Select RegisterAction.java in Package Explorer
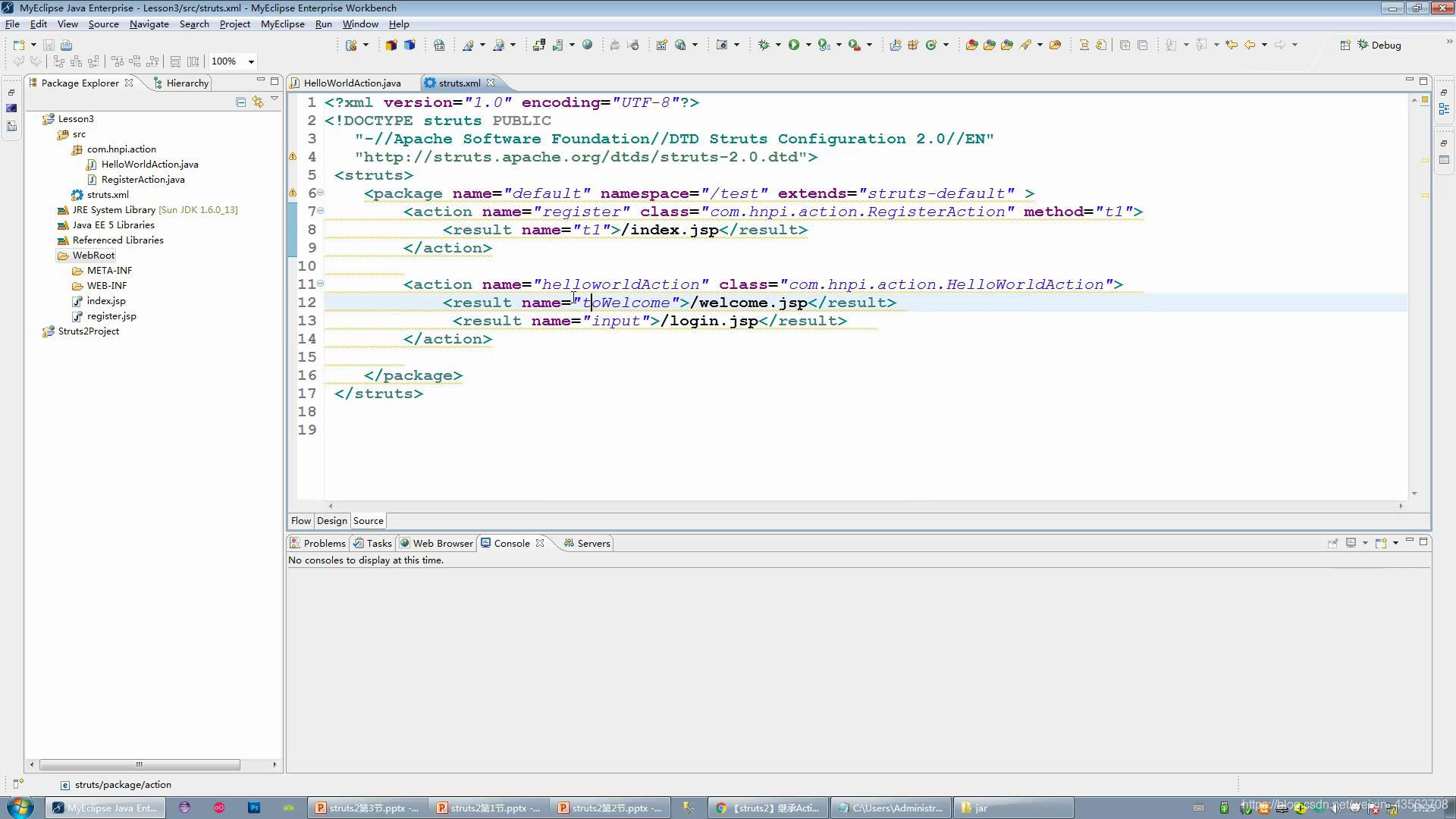The image size is (1456, 819). pos(143,180)
